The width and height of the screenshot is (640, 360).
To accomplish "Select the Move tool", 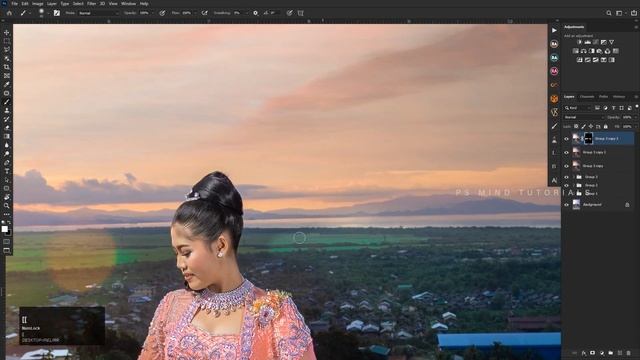I will [x=7, y=32].
